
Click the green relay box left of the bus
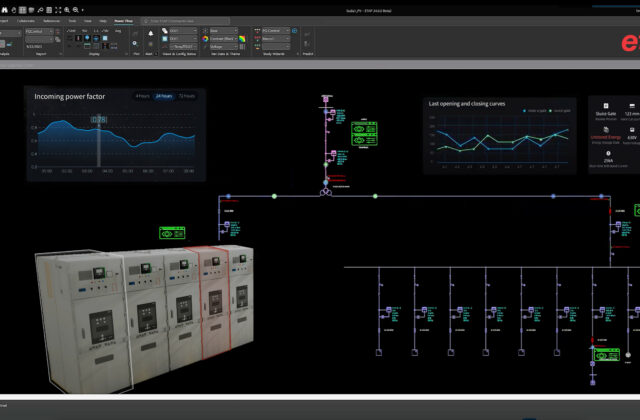point(172,234)
